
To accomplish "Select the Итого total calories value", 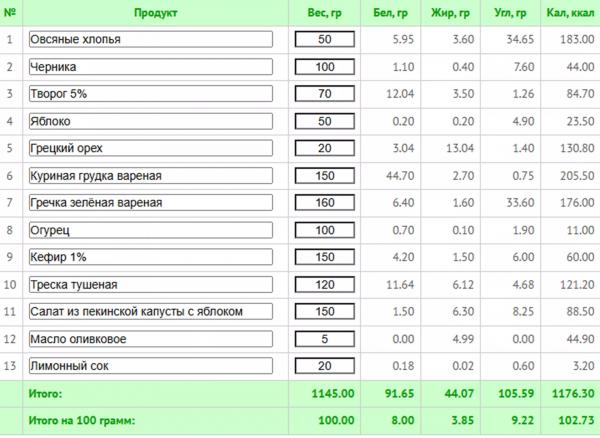I will tap(573, 393).
